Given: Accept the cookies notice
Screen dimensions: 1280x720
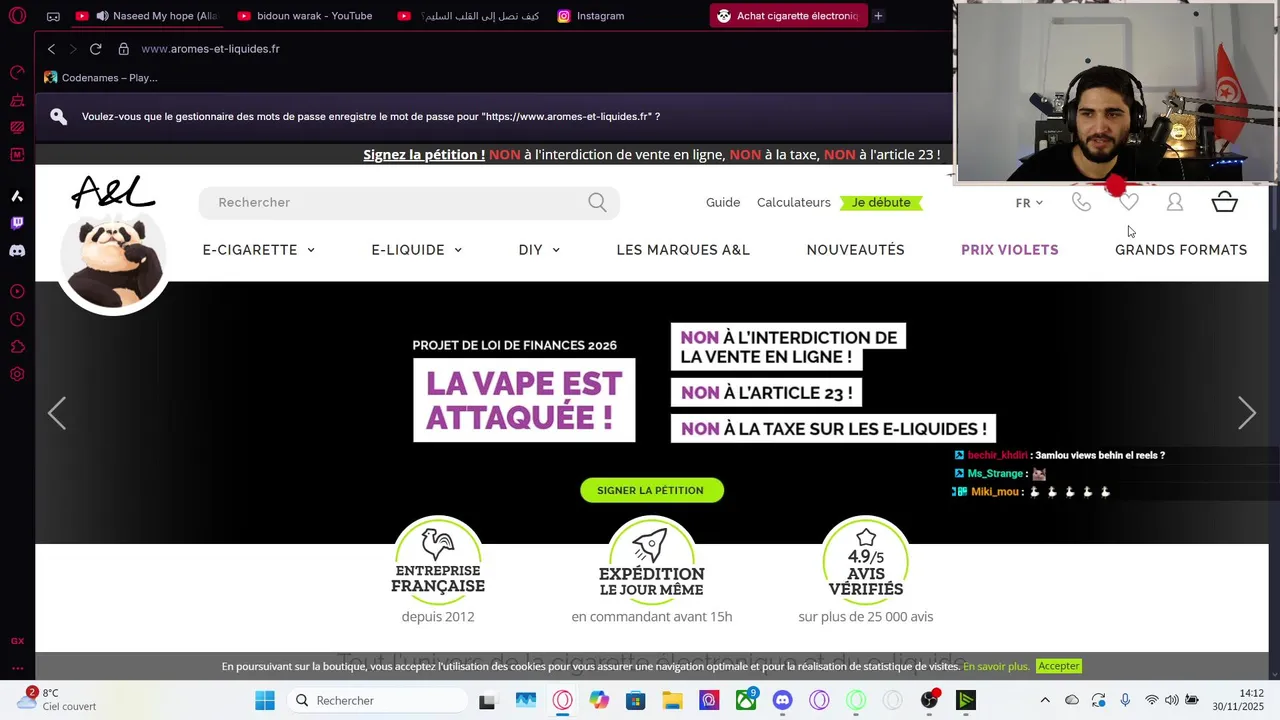Looking at the screenshot, I should click(1058, 666).
